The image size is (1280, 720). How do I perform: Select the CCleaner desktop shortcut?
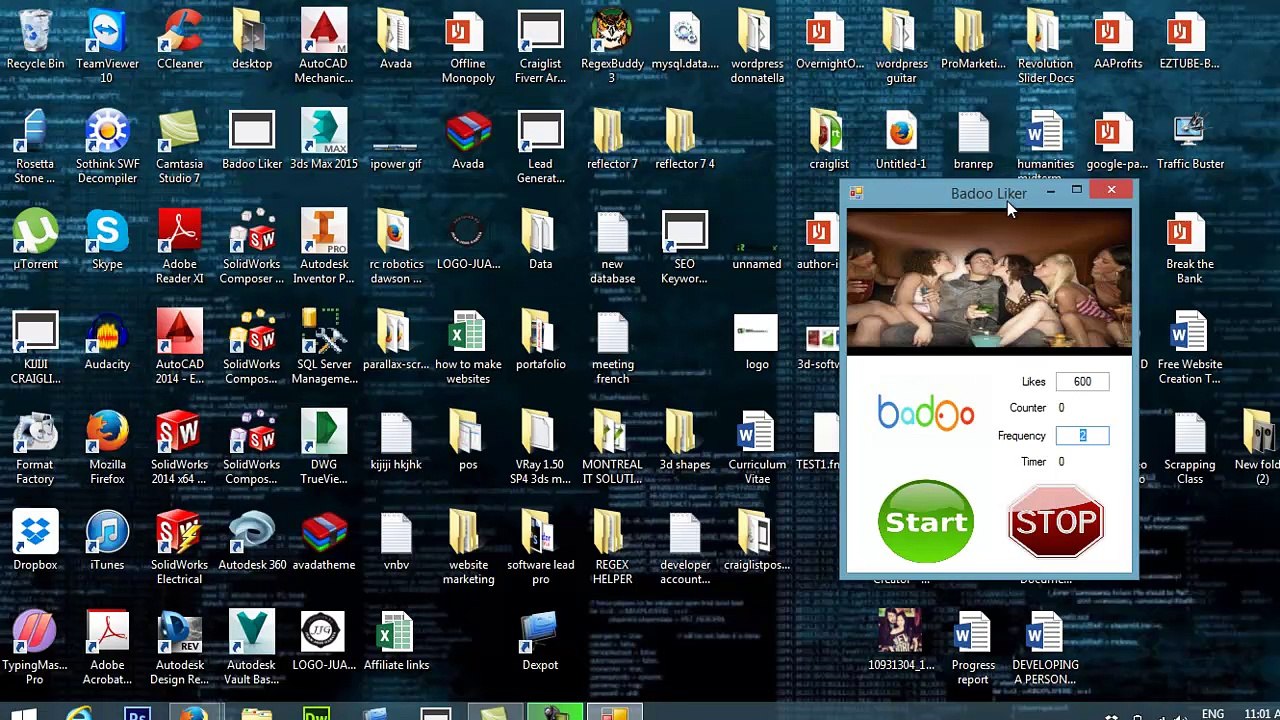(x=180, y=40)
